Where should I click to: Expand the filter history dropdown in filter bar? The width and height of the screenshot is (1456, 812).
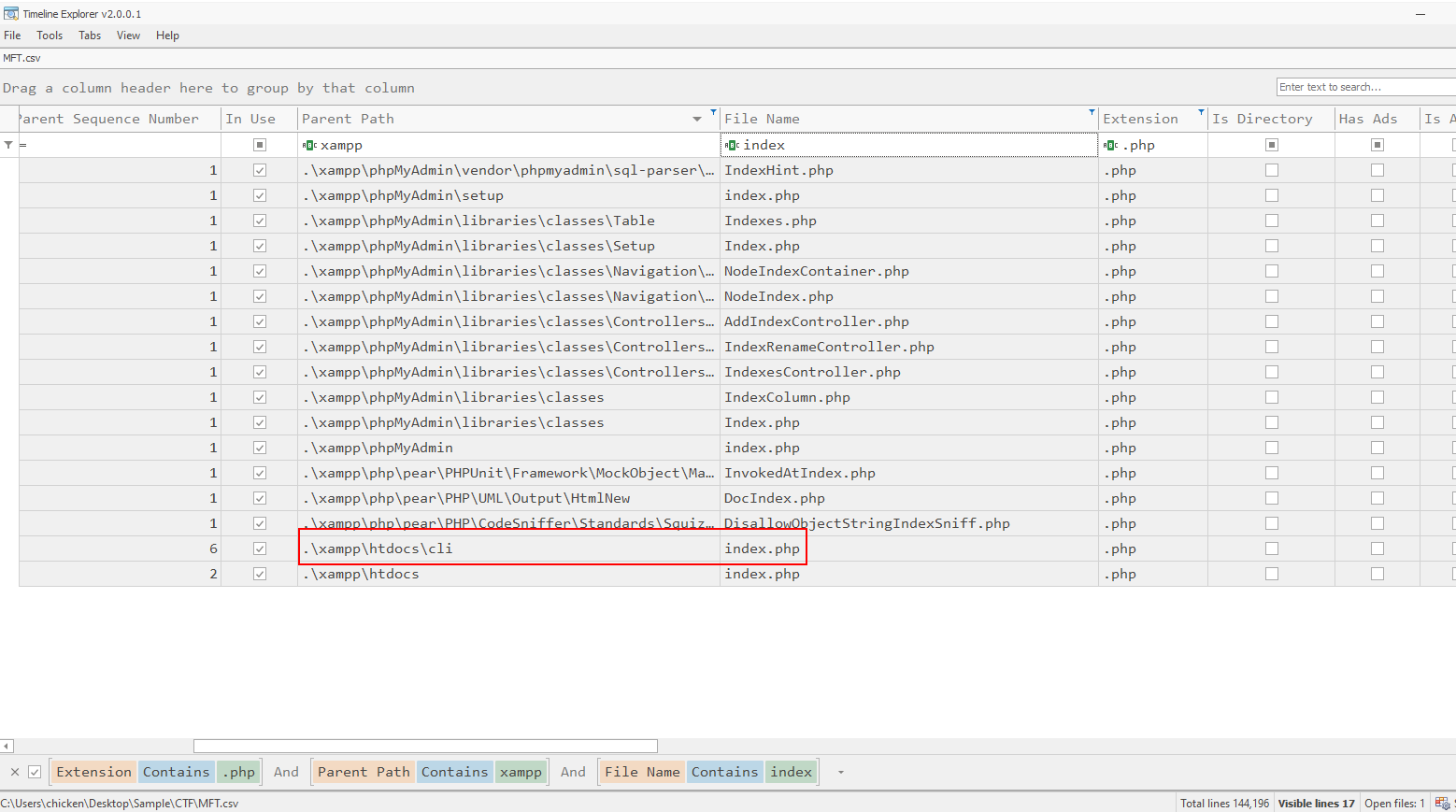click(841, 772)
